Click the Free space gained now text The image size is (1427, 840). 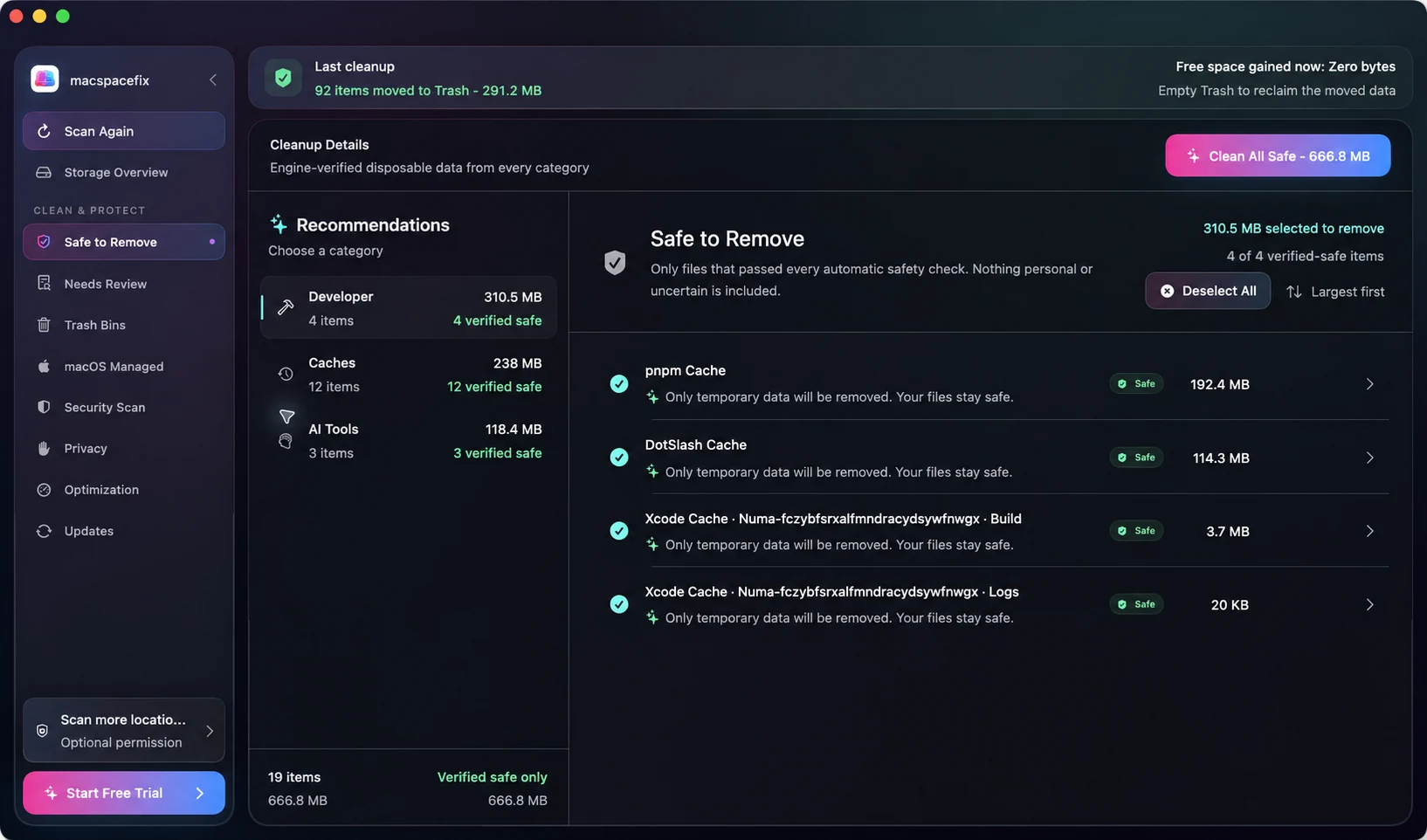tap(1286, 66)
